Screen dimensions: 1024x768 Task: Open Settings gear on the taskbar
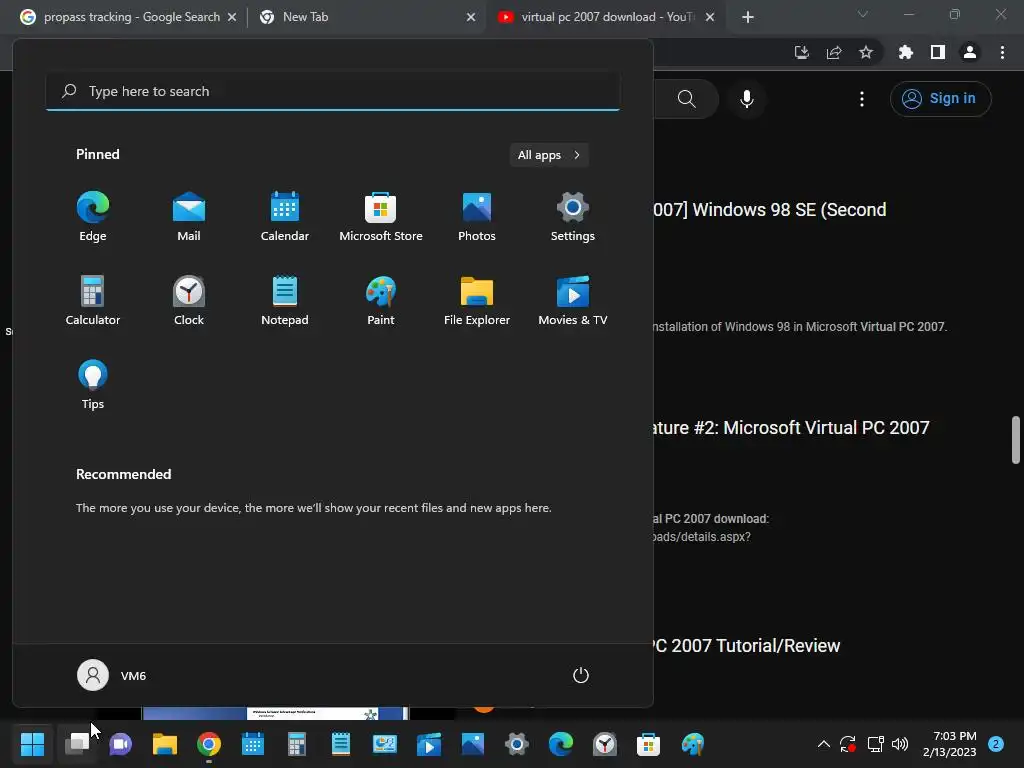click(517, 744)
